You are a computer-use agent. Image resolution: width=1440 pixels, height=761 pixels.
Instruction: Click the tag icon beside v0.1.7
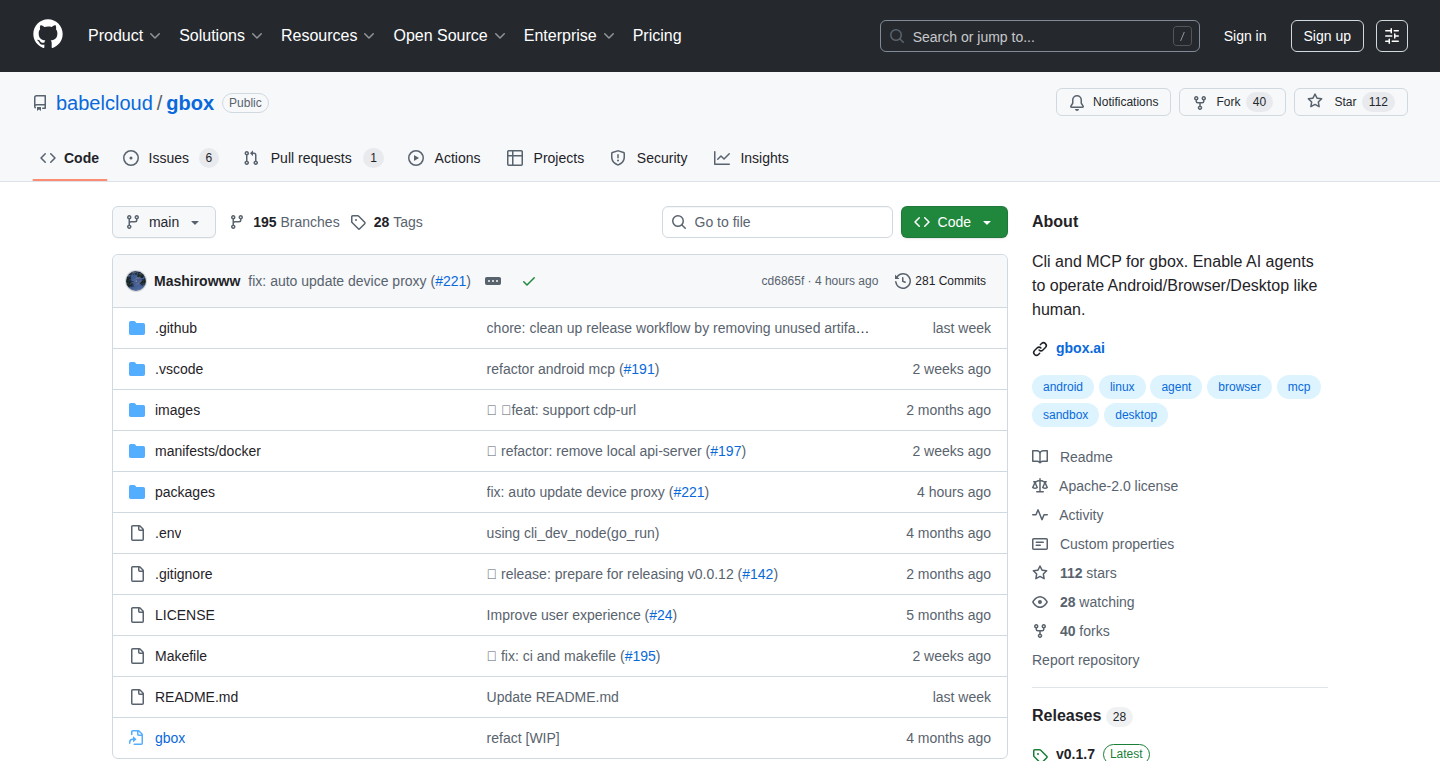(x=1040, y=754)
